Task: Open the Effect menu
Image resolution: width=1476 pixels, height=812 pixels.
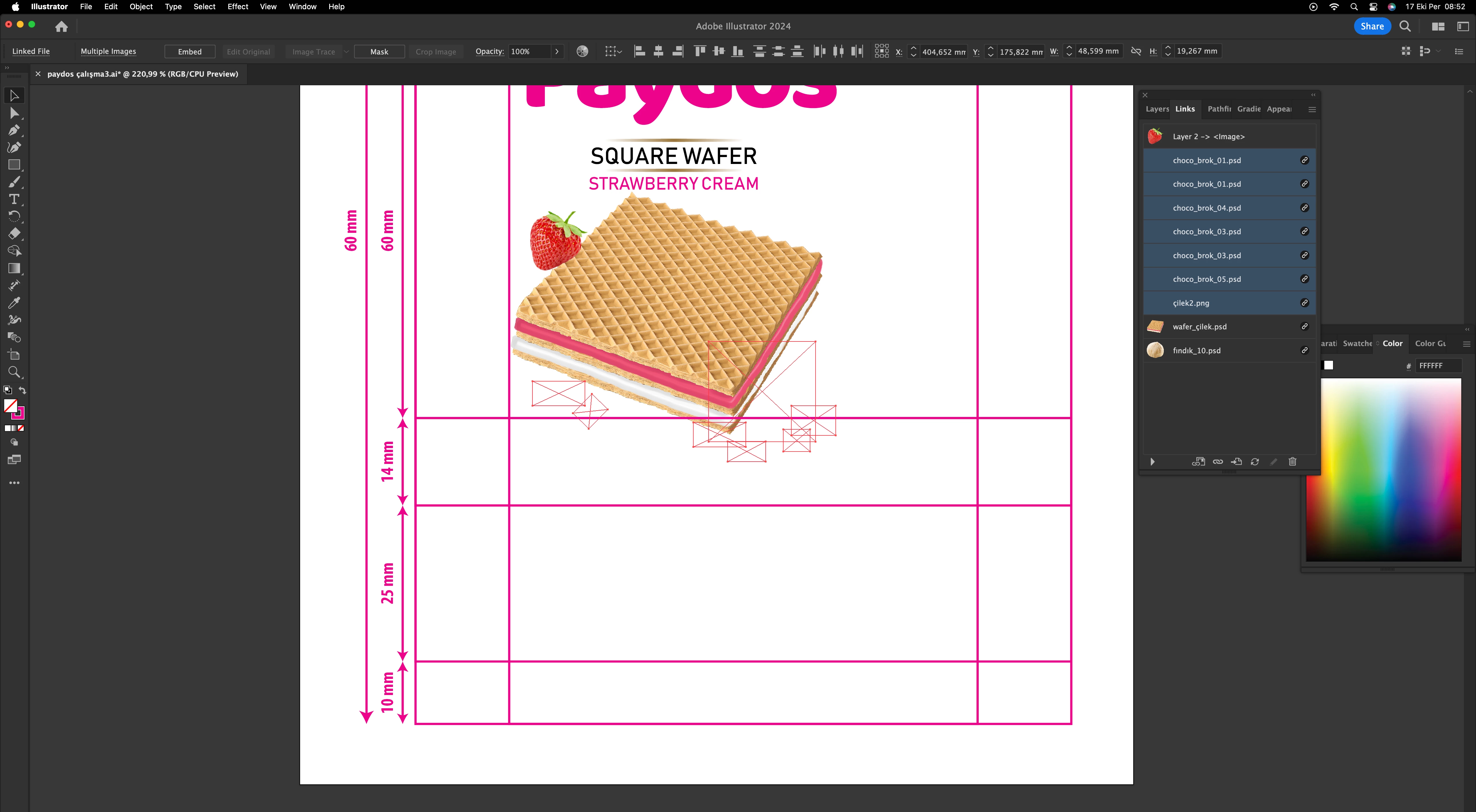Action: tap(237, 7)
